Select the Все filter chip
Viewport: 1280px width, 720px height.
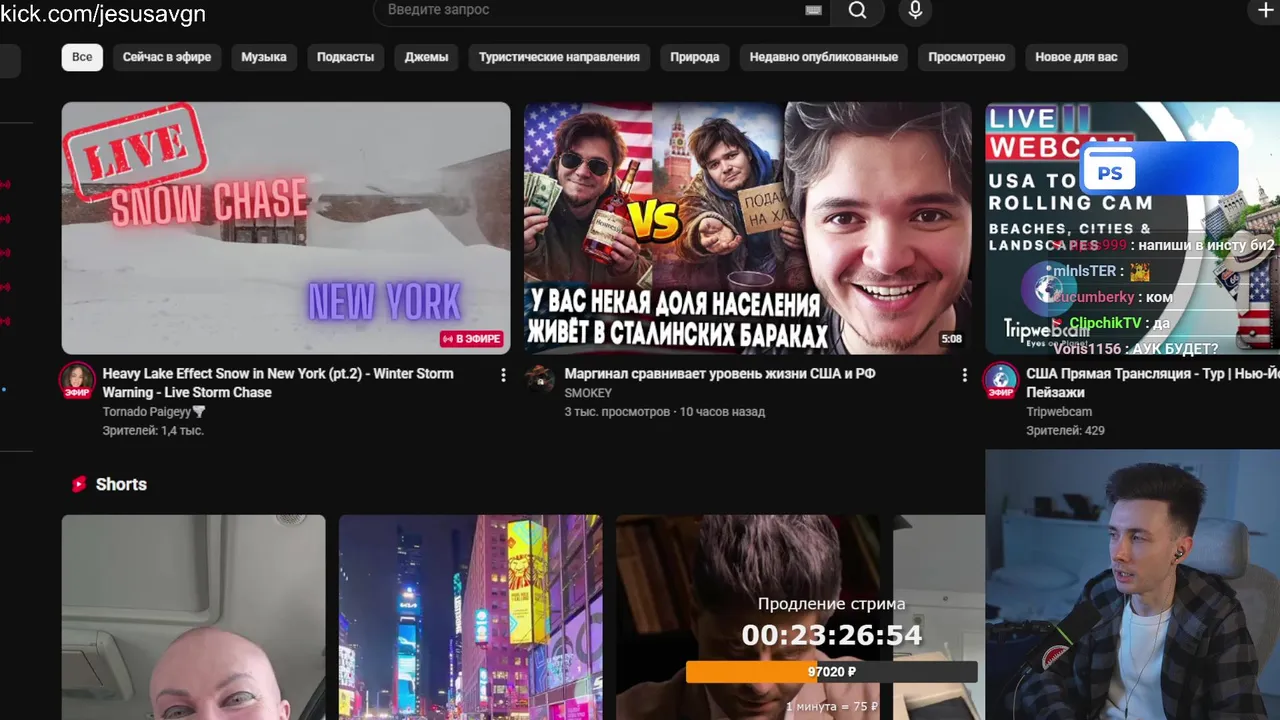tap(82, 57)
